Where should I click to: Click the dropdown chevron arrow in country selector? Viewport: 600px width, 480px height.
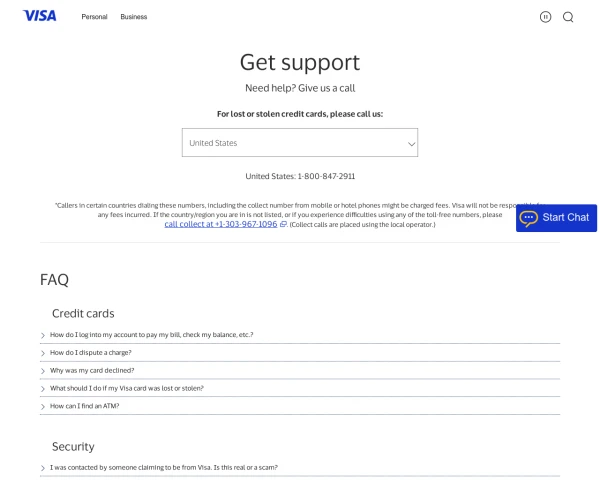coord(411,144)
